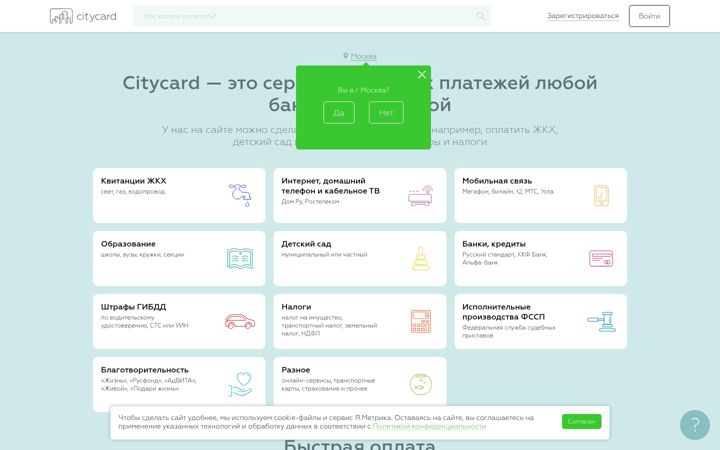
Task: Accept cookies with Согласен button
Action: click(x=581, y=422)
